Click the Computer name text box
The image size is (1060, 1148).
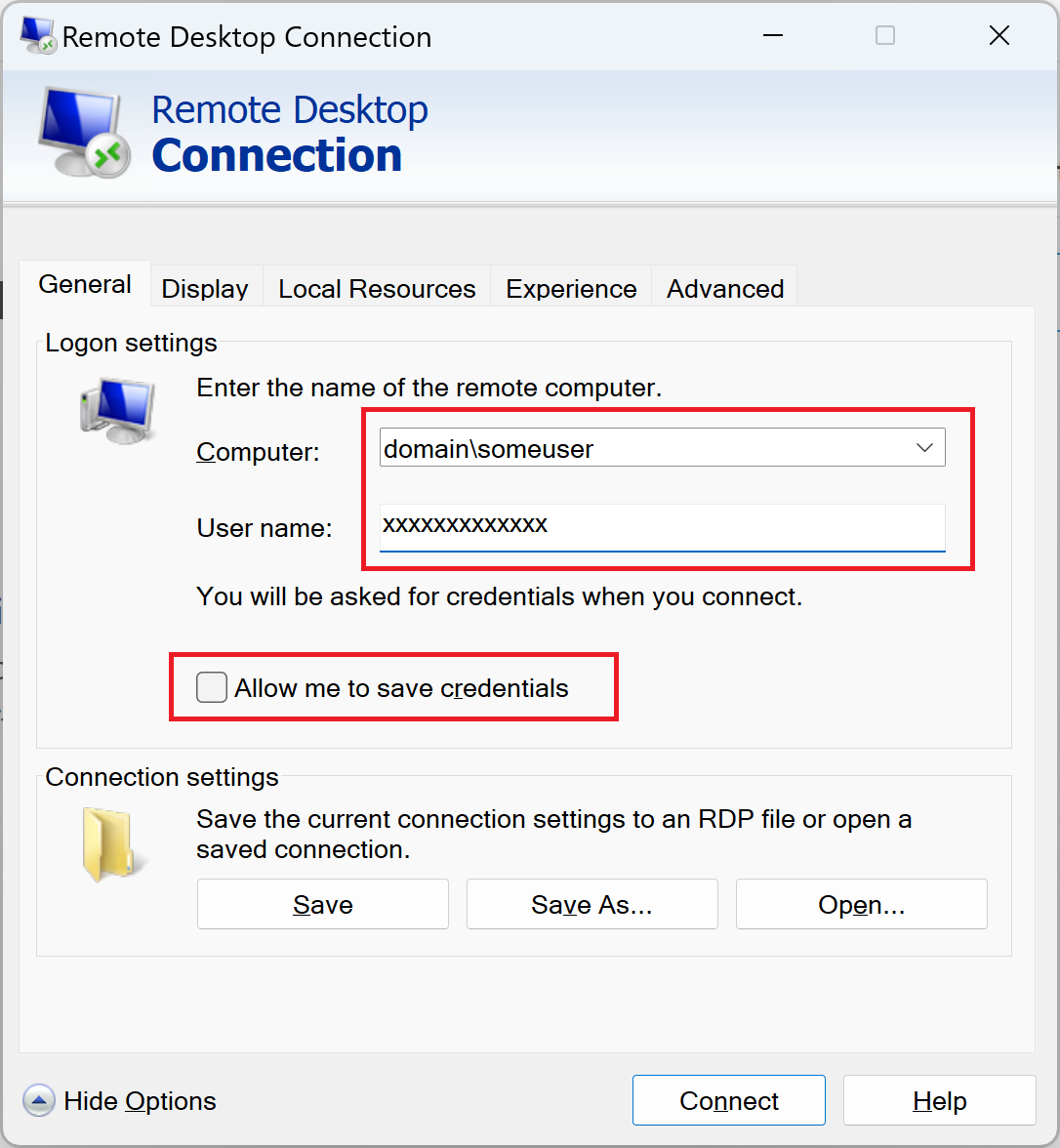click(644, 447)
